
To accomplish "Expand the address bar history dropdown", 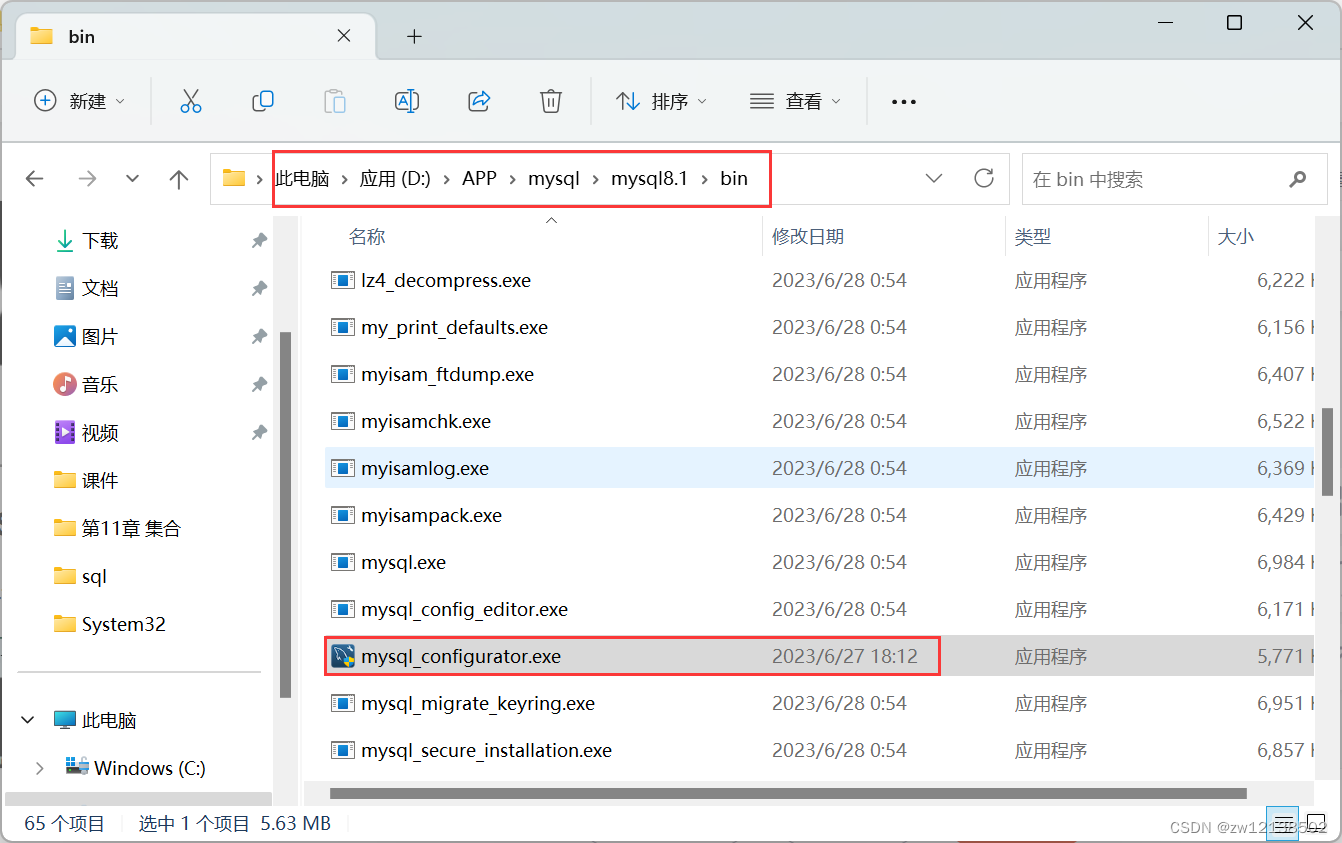I will 934,179.
